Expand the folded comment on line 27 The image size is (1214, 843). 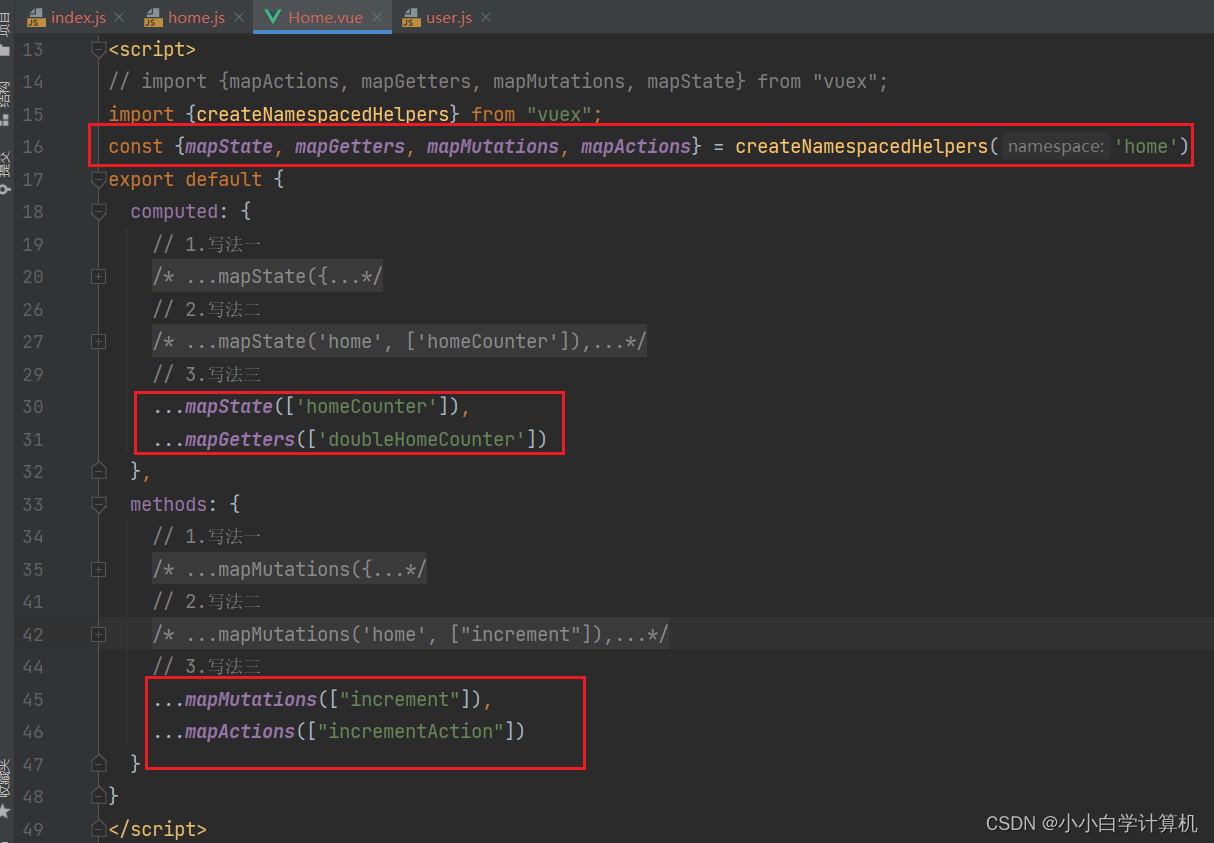98,342
